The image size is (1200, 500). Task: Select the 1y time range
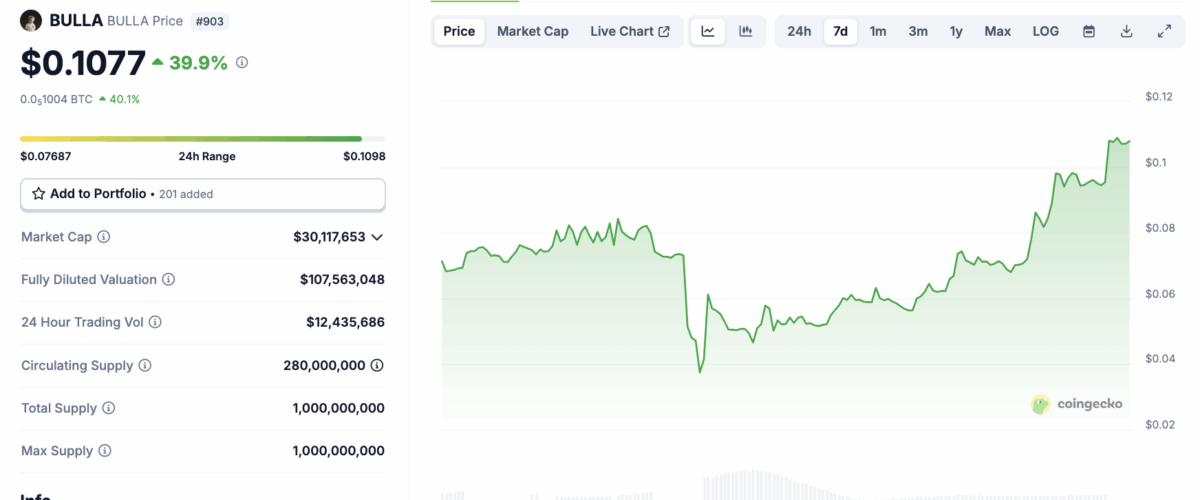pos(956,31)
